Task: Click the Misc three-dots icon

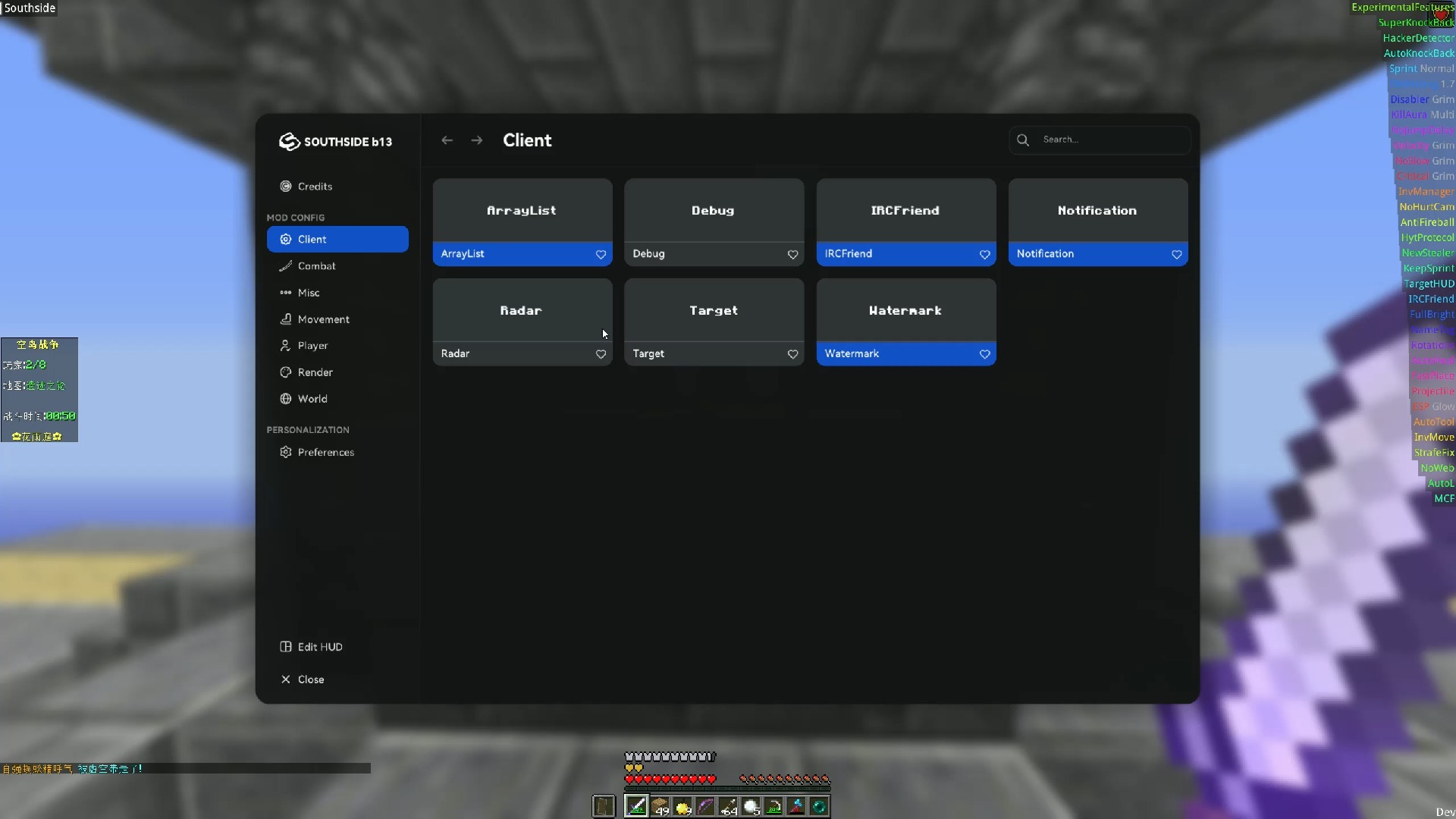Action: pyautogui.click(x=286, y=293)
